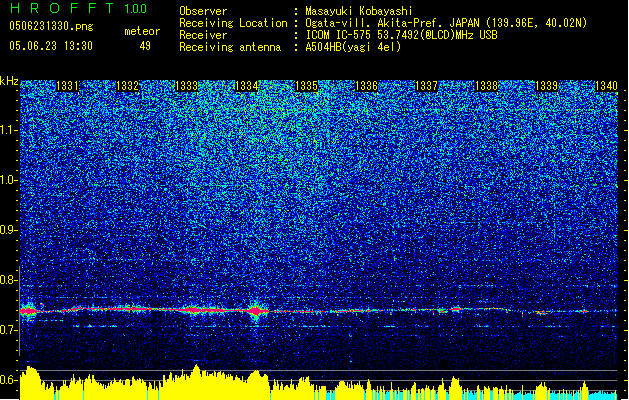Click the 1338 time marker
Screen dimensions: 629x400
[x=486, y=86]
